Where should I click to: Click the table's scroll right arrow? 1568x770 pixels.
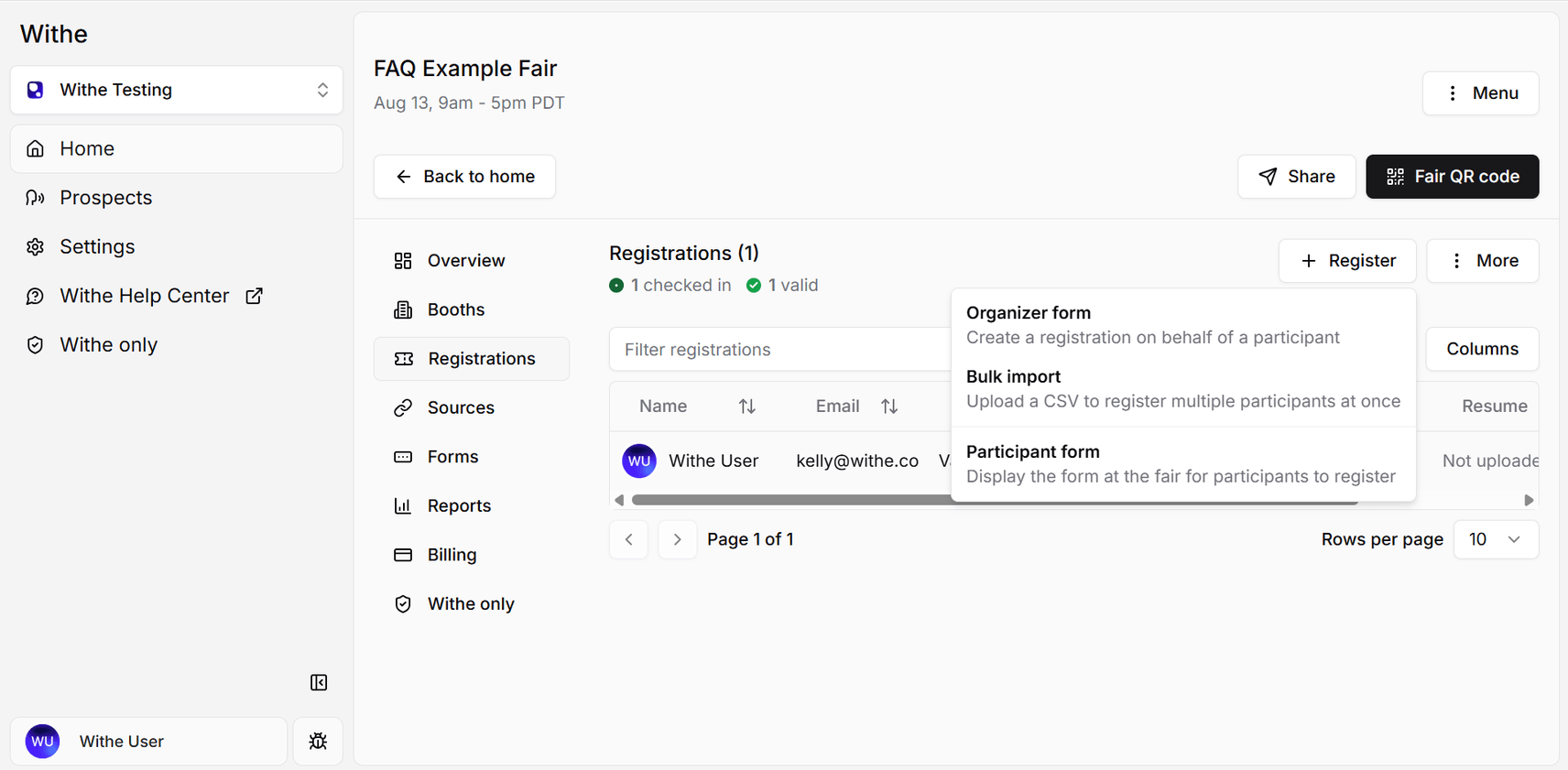[1529, 500]
